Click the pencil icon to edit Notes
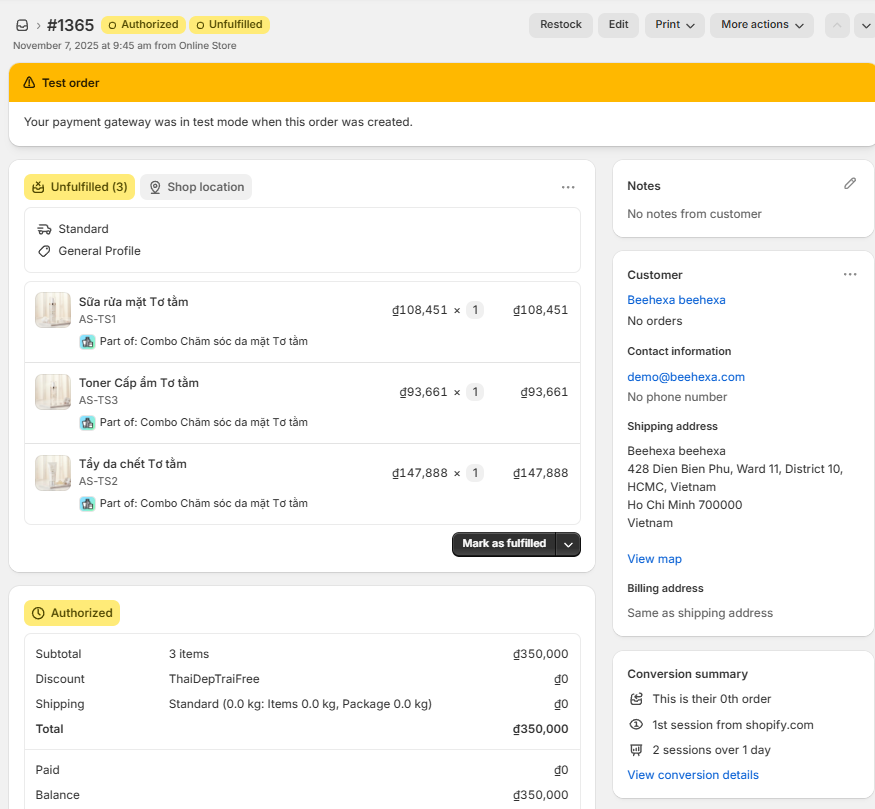The width and height of the screenshot is (875, 809). 850,184
